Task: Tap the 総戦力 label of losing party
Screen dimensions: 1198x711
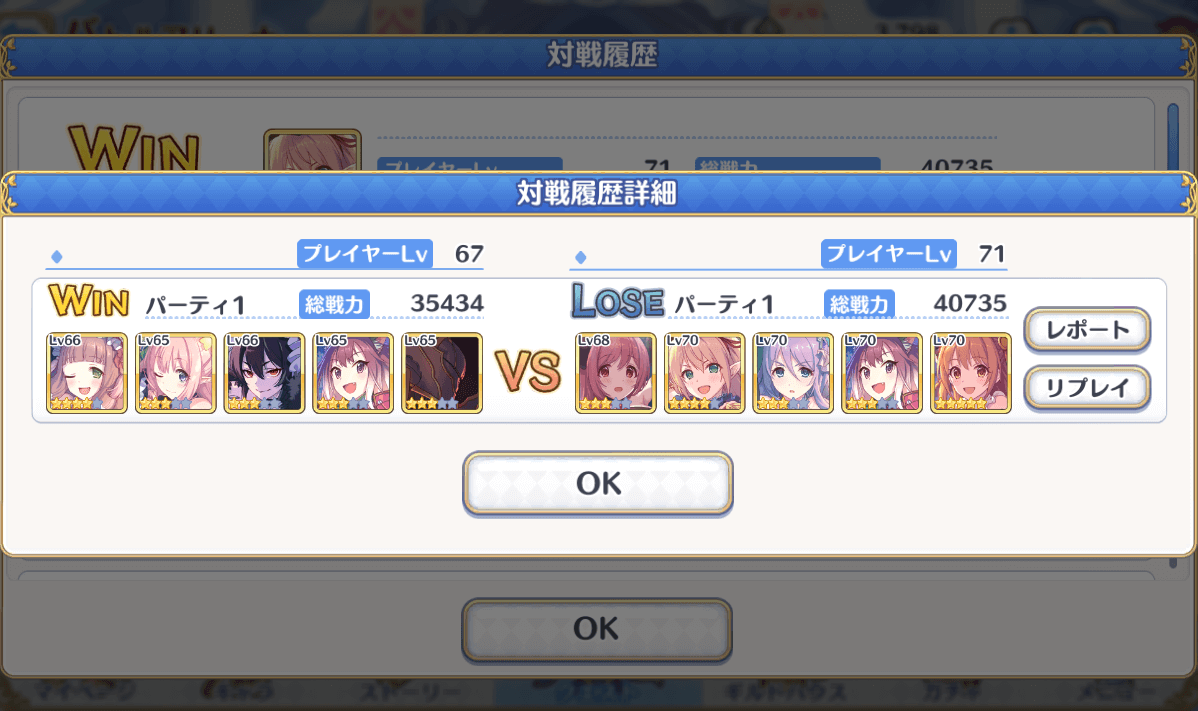Action: click(x=859, y=304)
